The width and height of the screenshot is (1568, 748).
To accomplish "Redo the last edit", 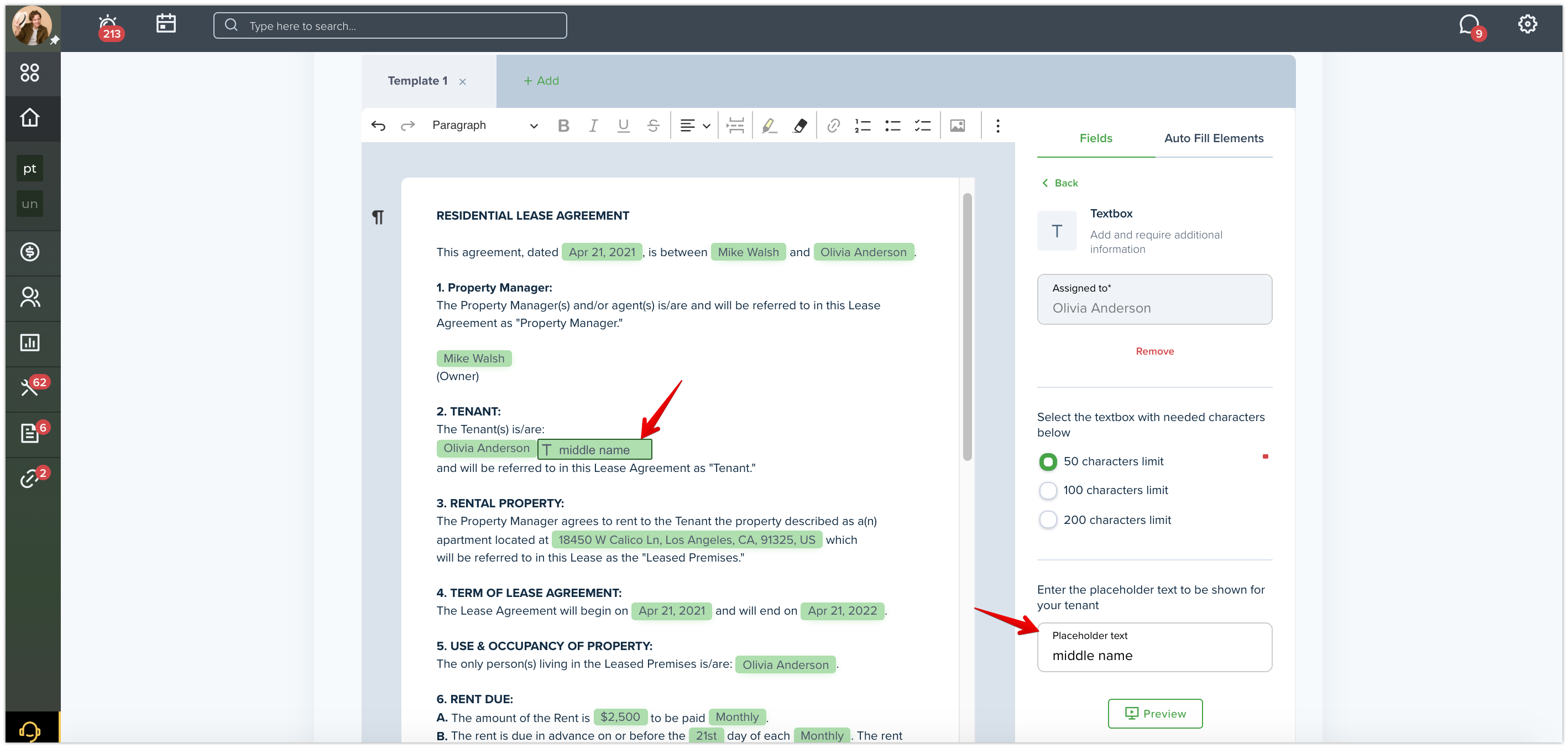I will pyautogui.click(x=408, y=126).
